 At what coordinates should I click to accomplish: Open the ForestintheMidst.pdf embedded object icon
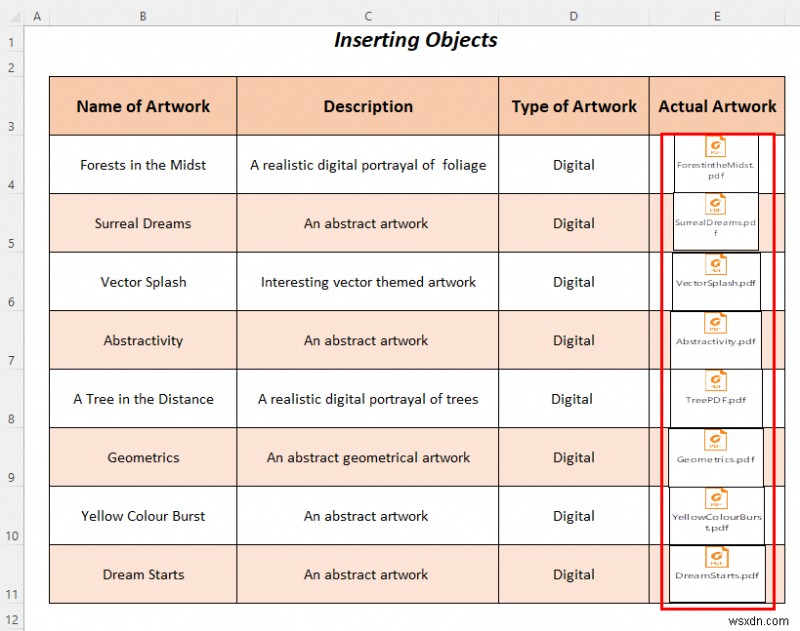[x=716, y=163]
